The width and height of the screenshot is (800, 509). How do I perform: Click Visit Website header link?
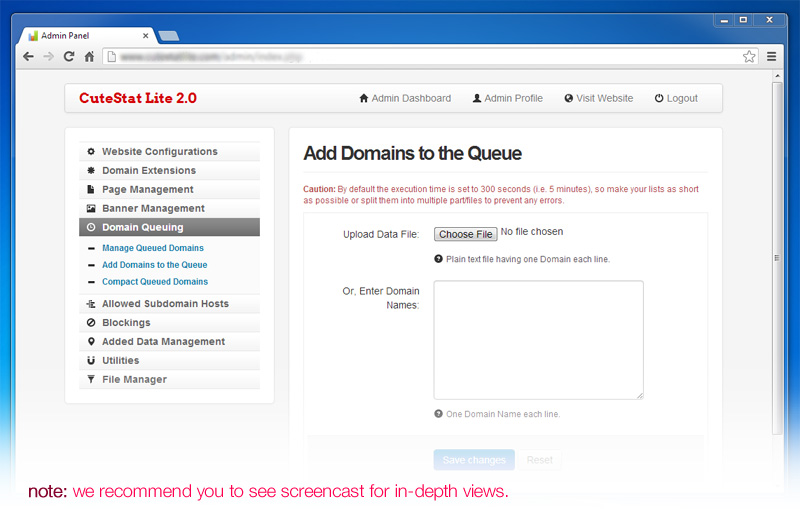tap(598, 98)
